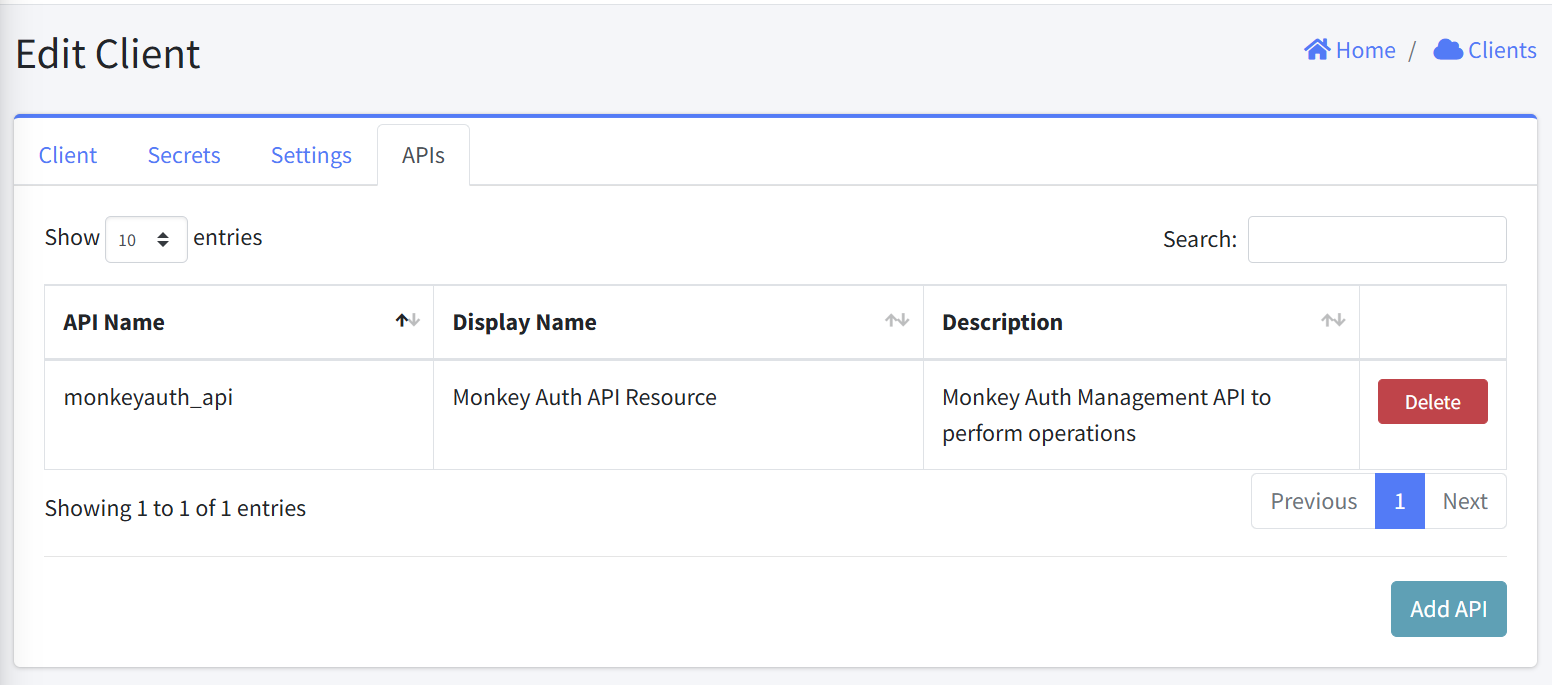Delete the monkeyauth_api entry

[1432, 402]
